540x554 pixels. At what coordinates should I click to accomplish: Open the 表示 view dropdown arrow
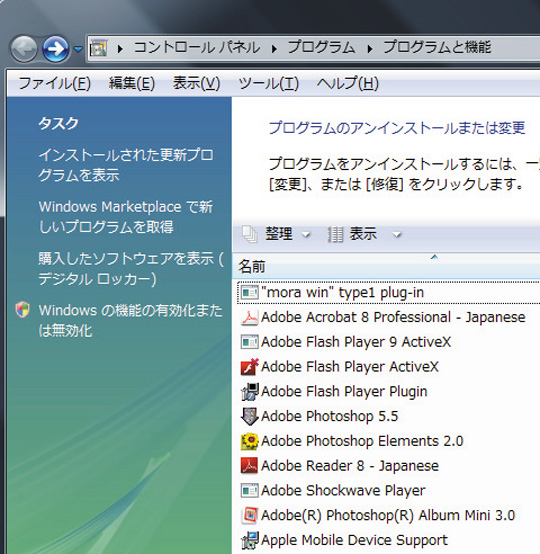click(x=397, y=235)
